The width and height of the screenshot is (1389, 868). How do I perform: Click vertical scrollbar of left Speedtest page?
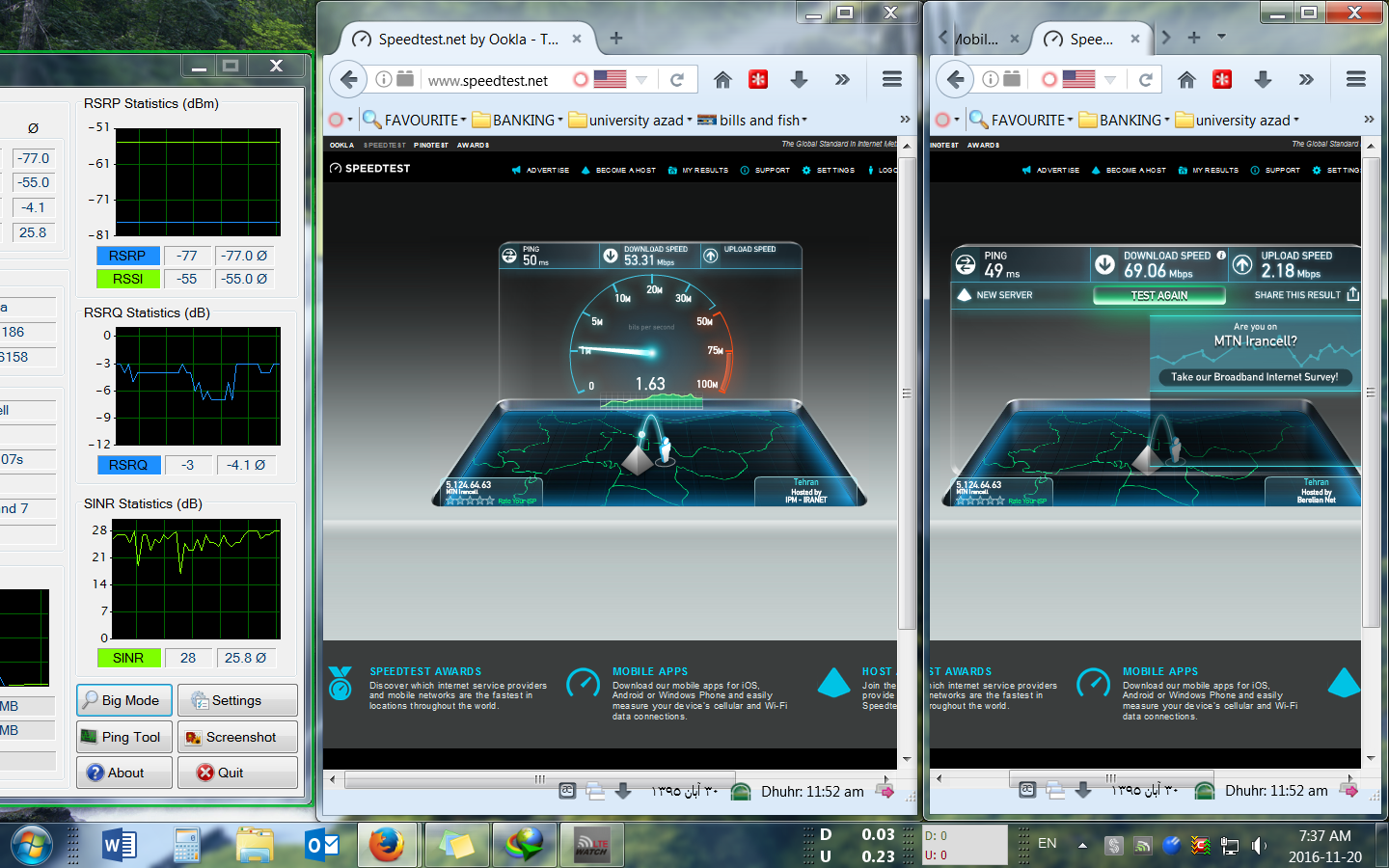(907, 393)
